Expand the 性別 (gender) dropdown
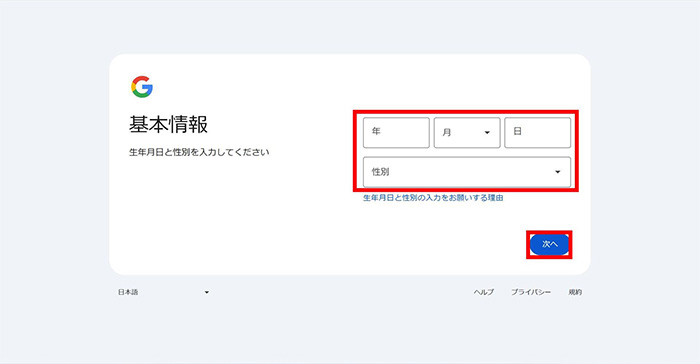 pyautogui.click(x=467, y=172)
